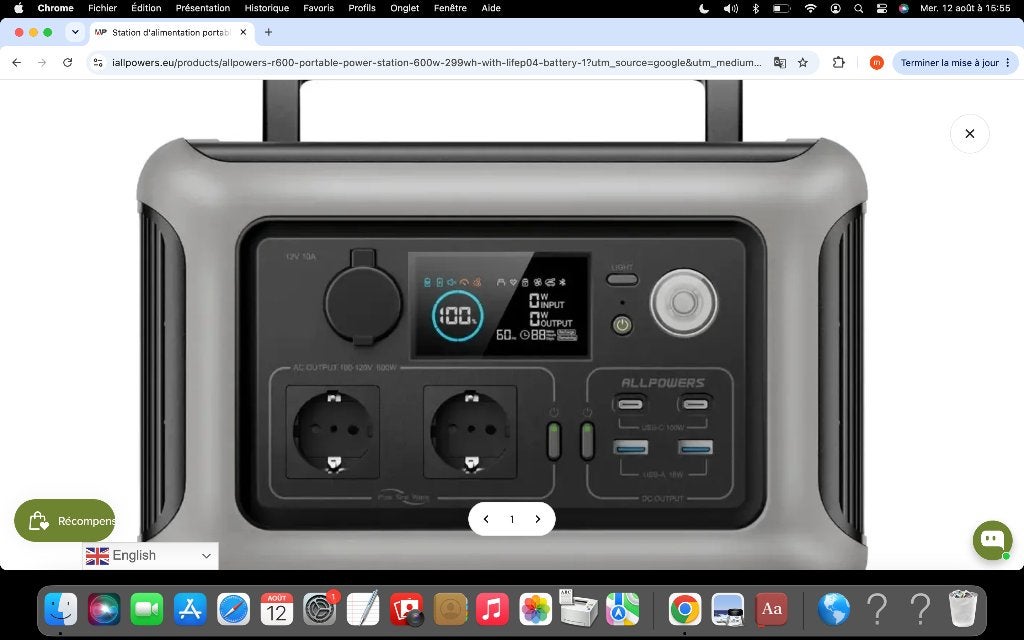Bookmark this page with the star
The width and height of the screenshot is (1024, 640).
tap(803, 63)
